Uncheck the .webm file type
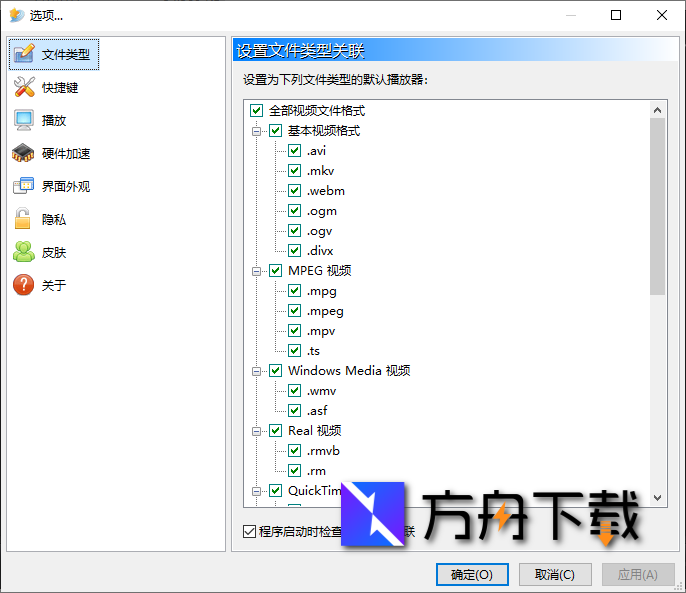Screen dimensions: 686x593 [x=294, y=190]
